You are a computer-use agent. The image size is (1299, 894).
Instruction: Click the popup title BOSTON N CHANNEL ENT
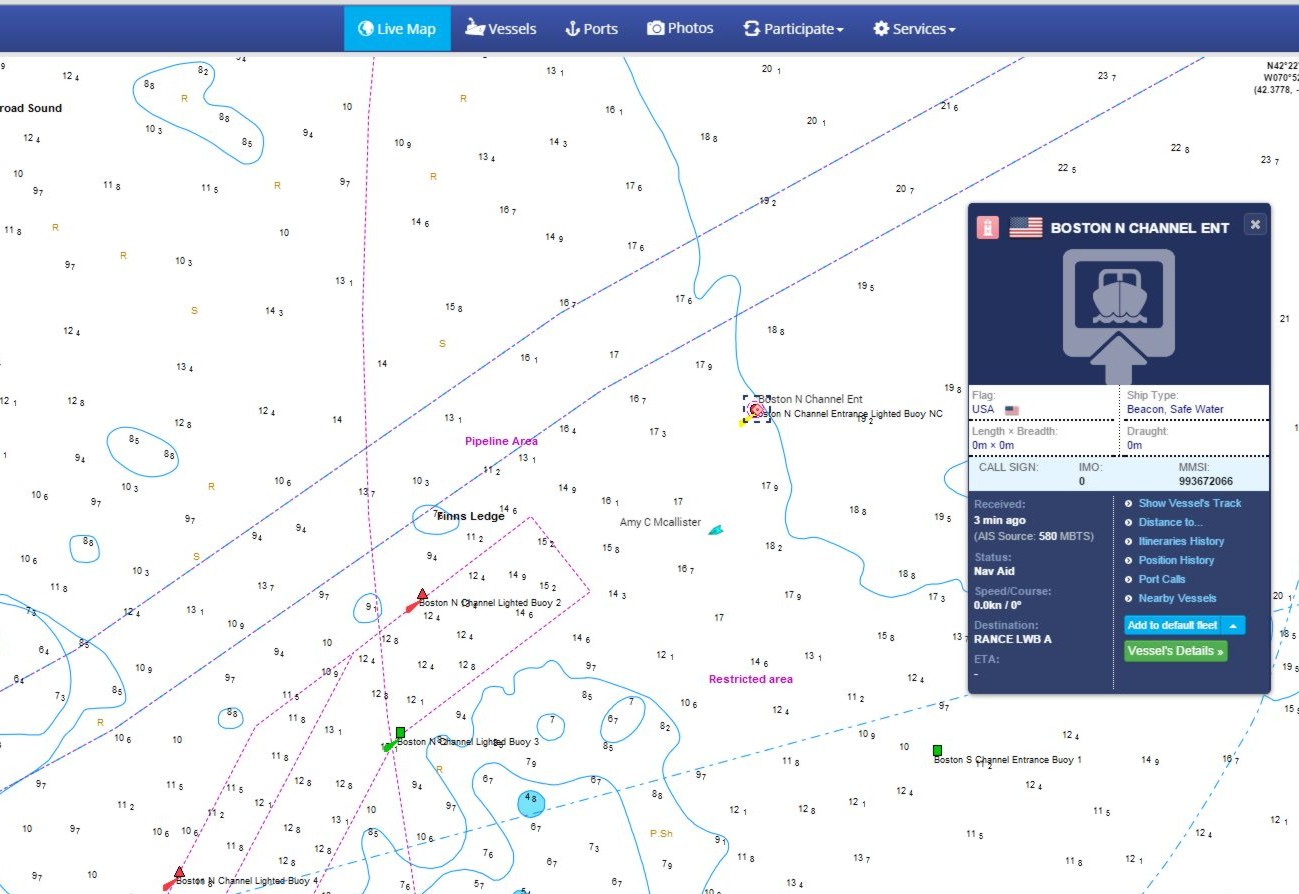tap(1140, 228)
